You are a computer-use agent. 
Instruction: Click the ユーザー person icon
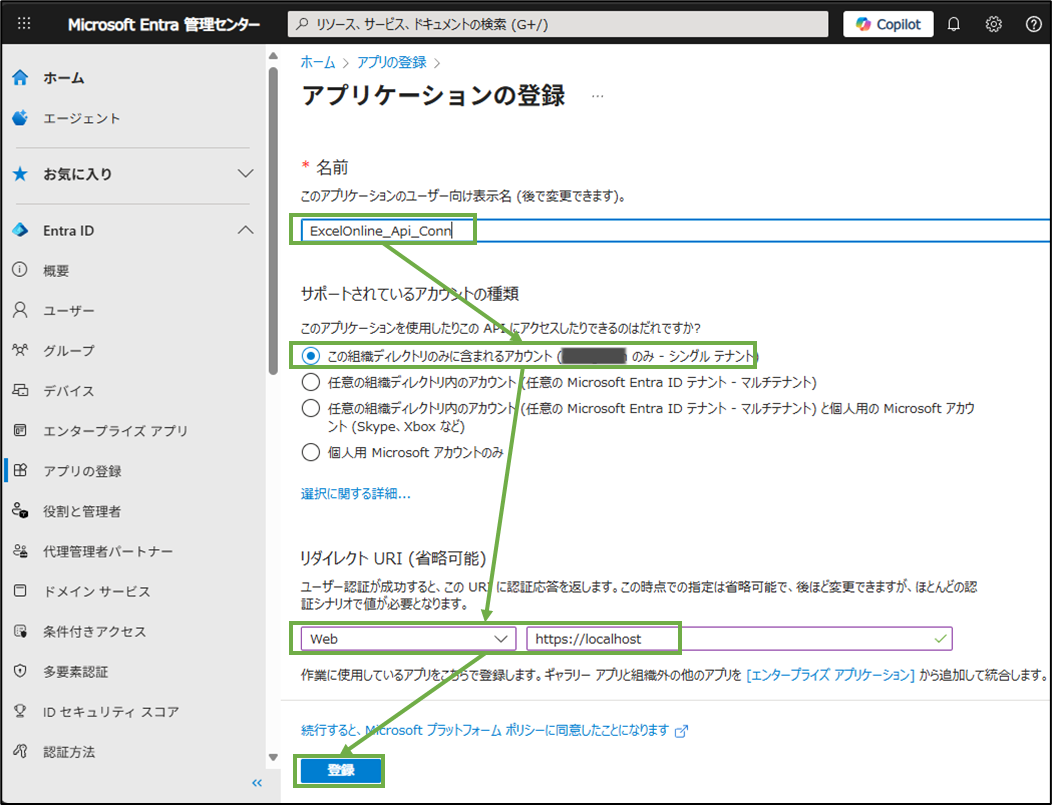20,310
